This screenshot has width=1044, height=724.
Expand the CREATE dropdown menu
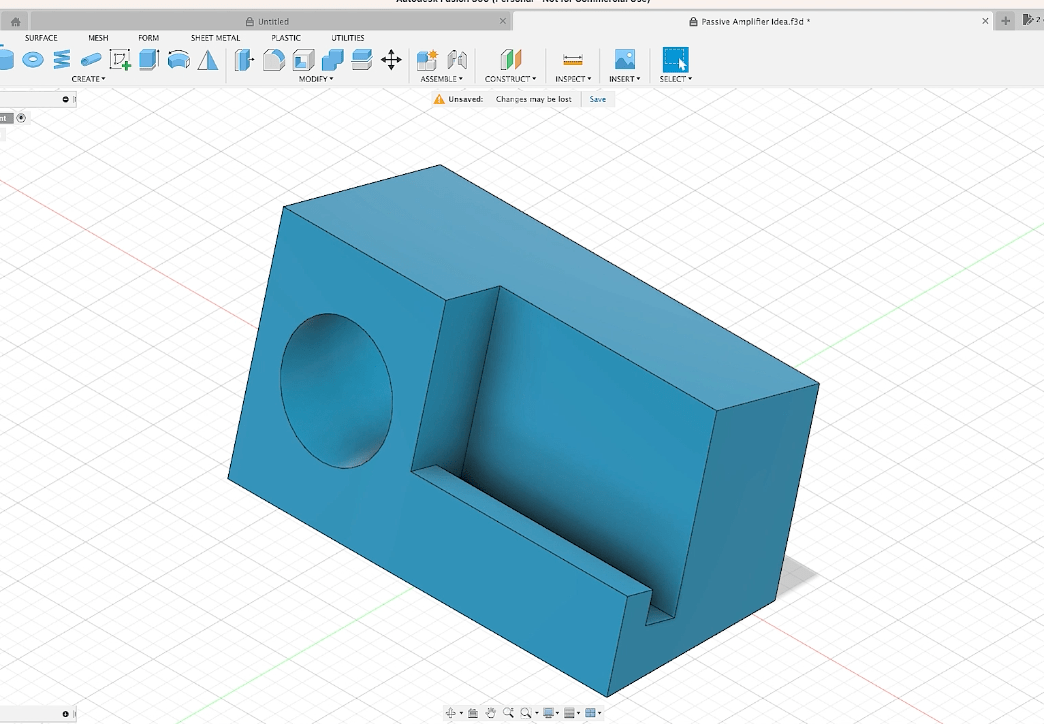click(88, 79)
